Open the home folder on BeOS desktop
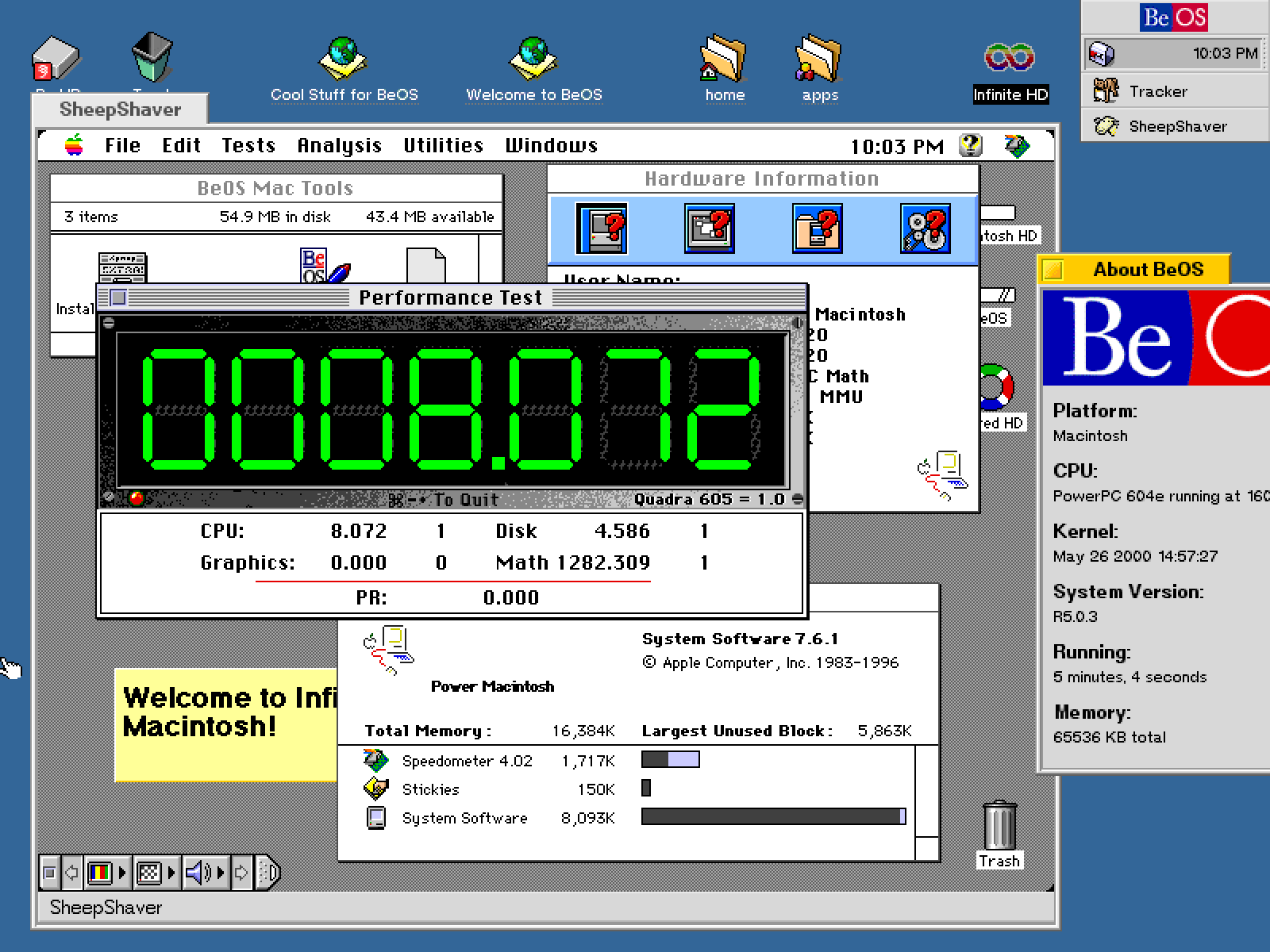The width and height of the screenshot is (1270, 952). coord(725,70)
